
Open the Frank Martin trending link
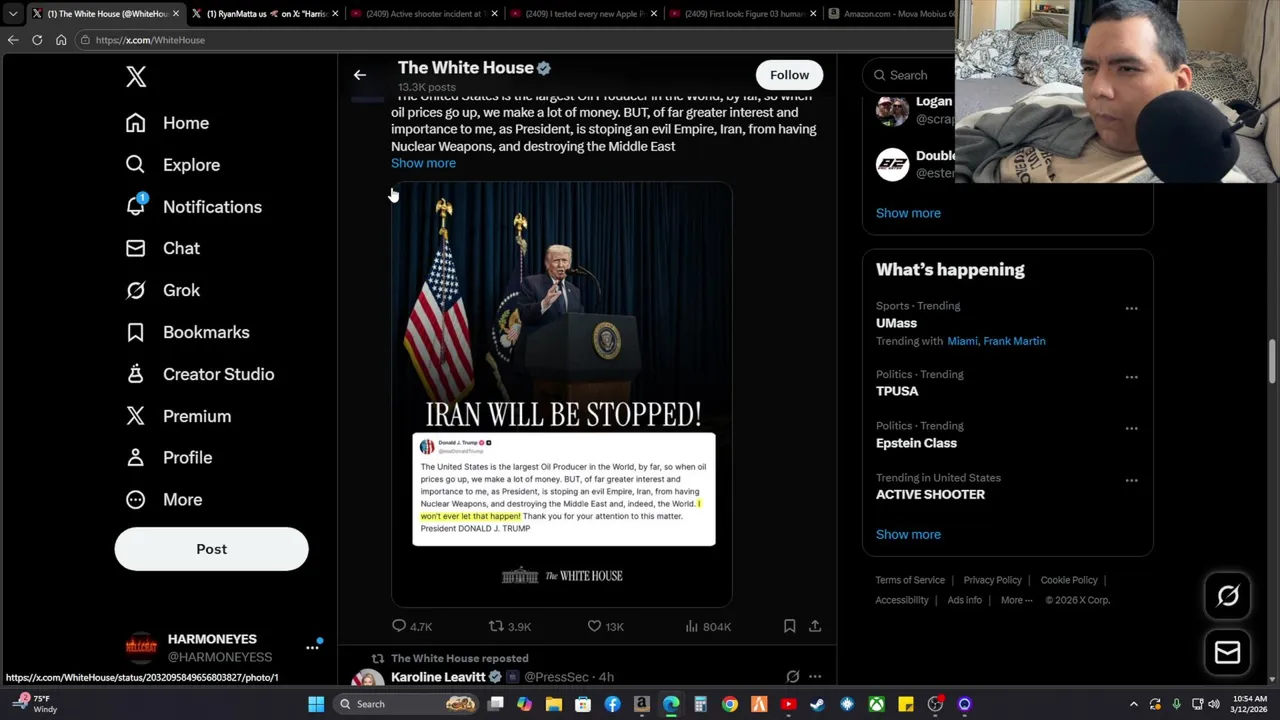pyautogui.click(x=1014, y=341)
